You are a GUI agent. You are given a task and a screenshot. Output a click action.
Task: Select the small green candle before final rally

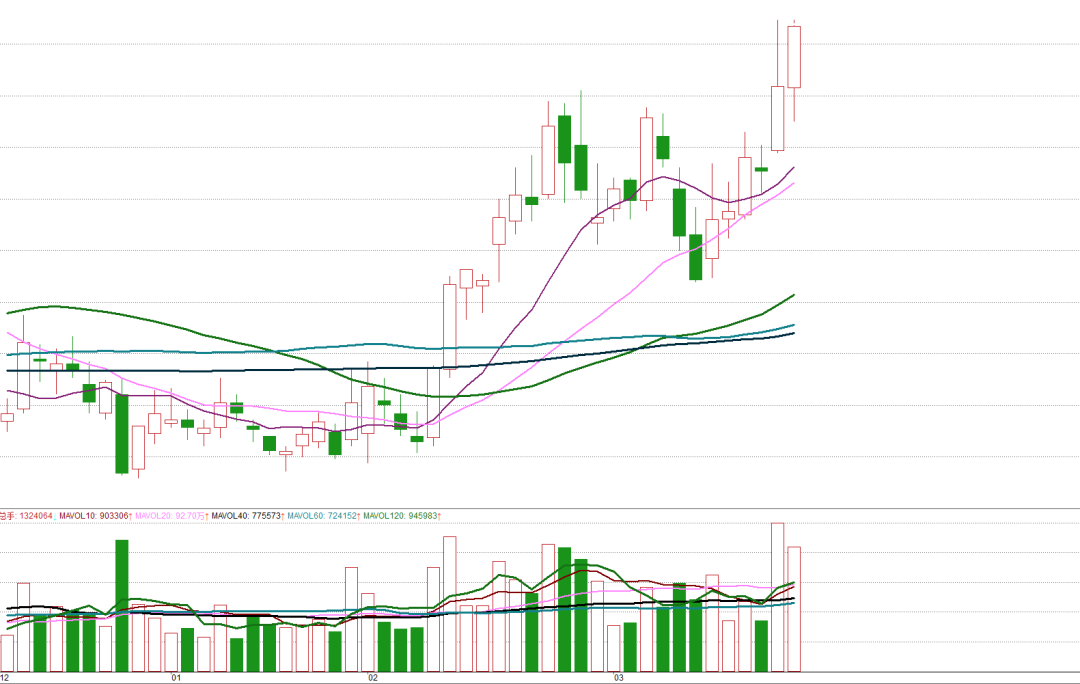[x=761, y=169]
